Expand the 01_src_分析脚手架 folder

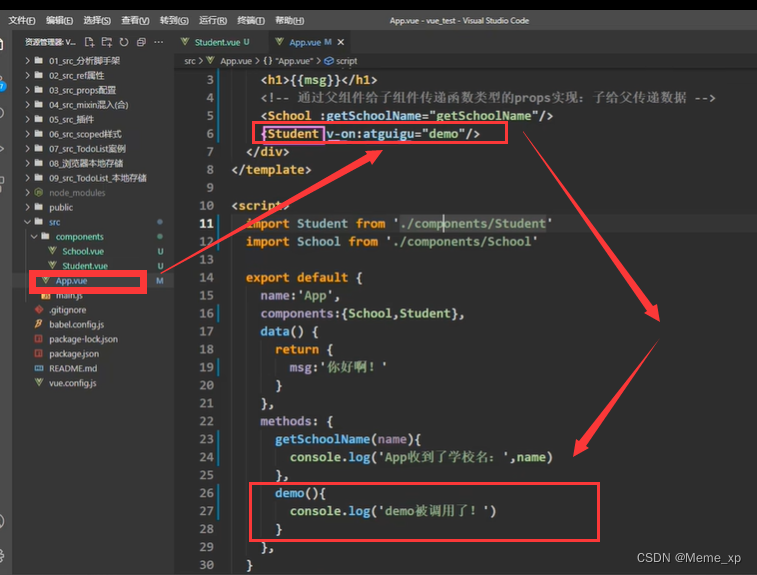[84, 61]
